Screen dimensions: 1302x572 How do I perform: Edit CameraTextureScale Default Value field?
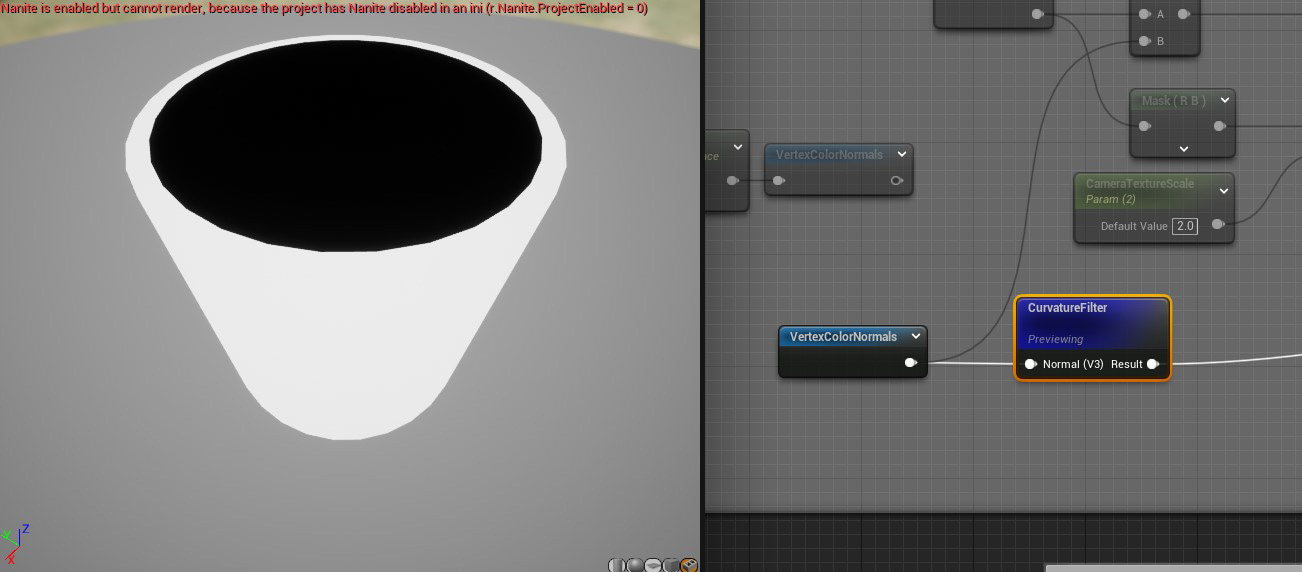1185,226
